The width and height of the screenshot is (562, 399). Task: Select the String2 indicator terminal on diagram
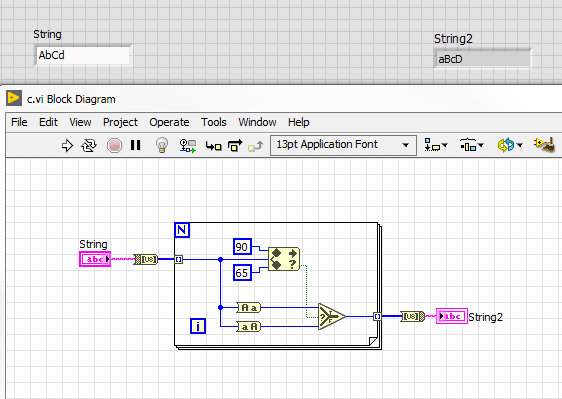click(452, 316)
